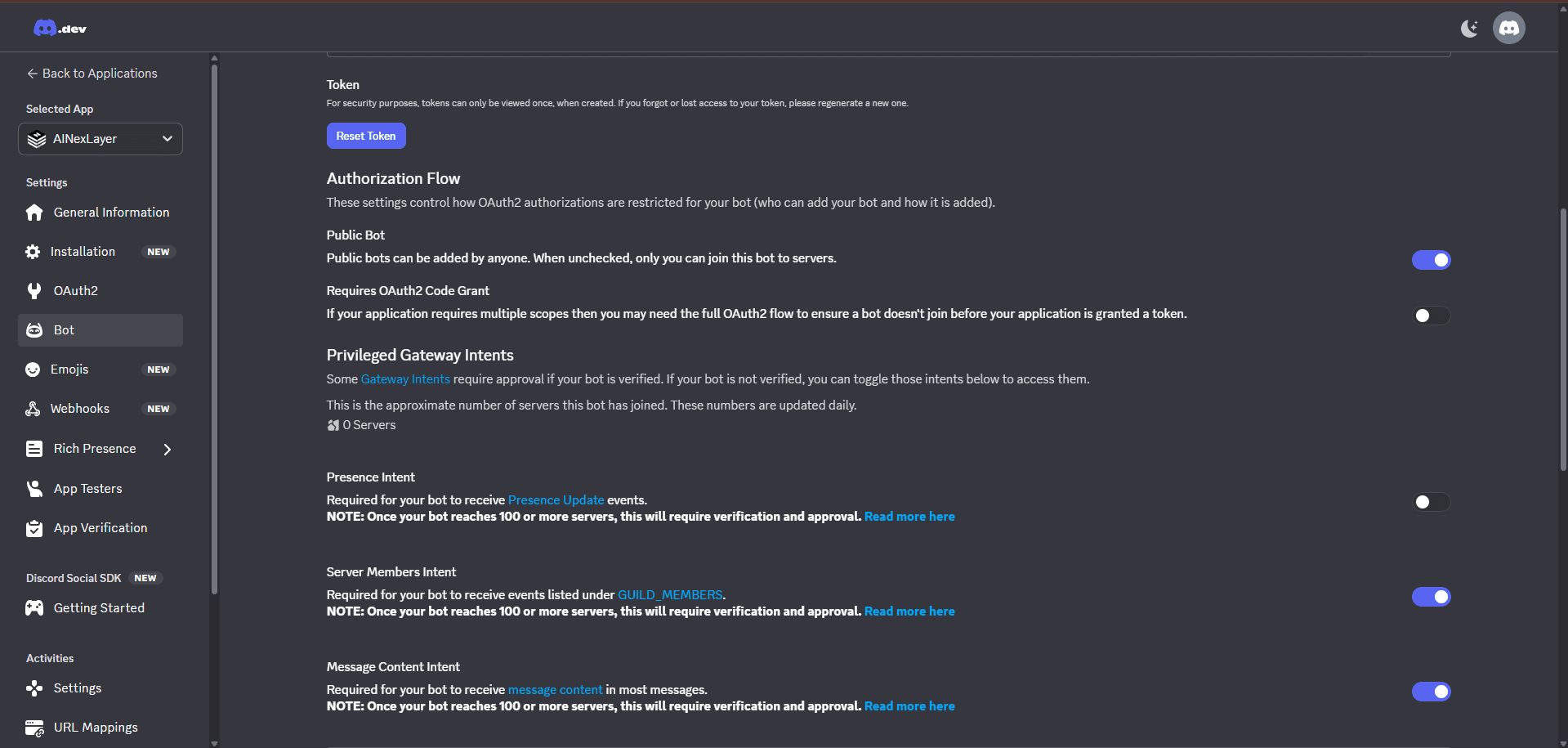The height and width of the screenshot is (748, 1568).
Task: Expand the Rich Presence chevron
Action: click(168, 449)
